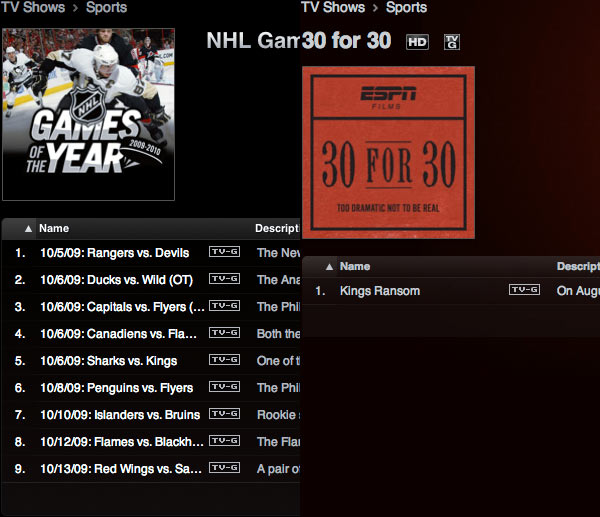Sort NHL episodes by Name column
Screen dimensions: 600x517
(x=54, y=228)
